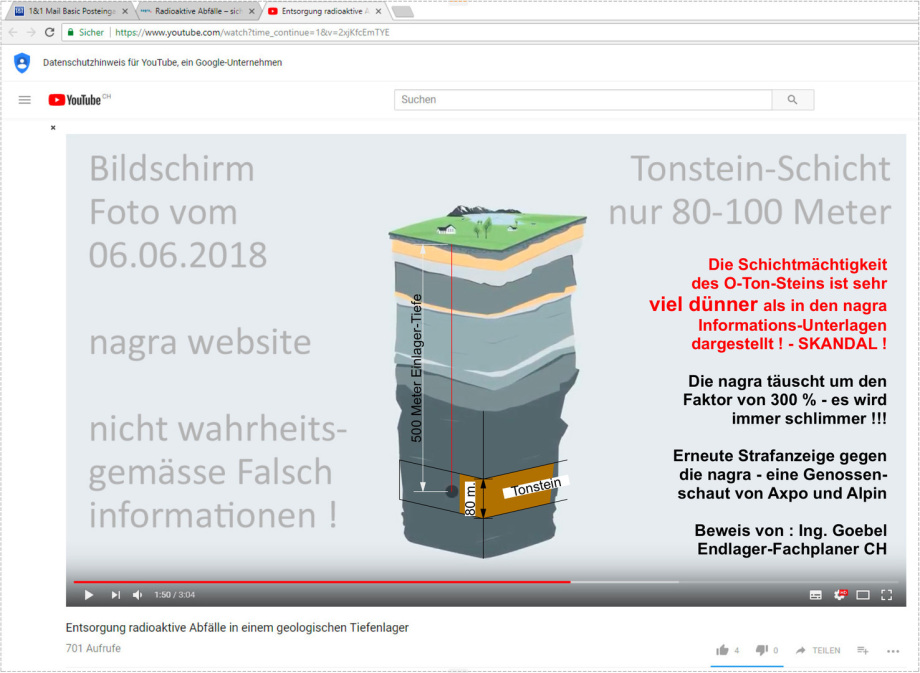
Task: Open more actions three-dot menu
Action: (893, 650)
